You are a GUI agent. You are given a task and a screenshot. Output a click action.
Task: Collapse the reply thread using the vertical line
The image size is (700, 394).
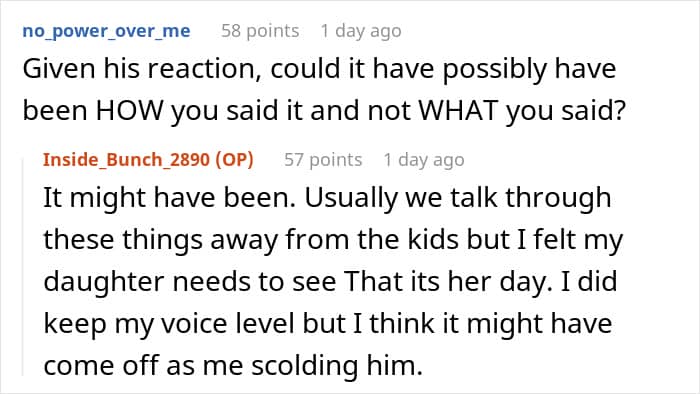coord(23,267)
